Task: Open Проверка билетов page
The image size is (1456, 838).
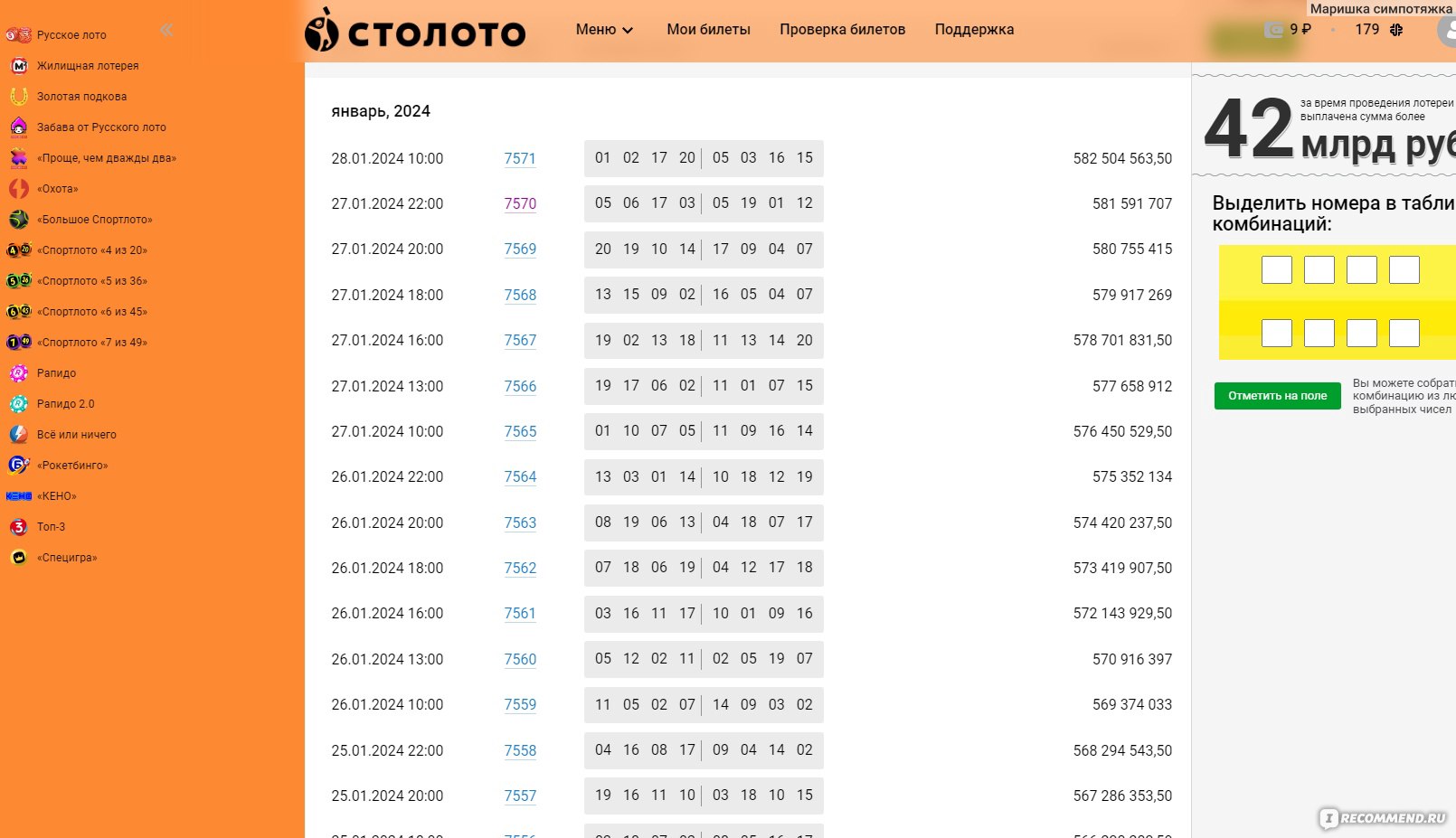Action: (843, 30)
